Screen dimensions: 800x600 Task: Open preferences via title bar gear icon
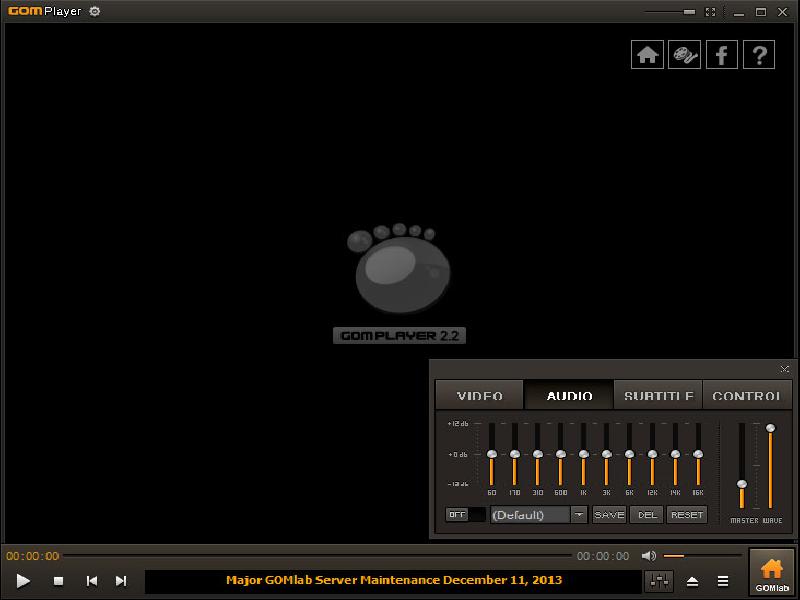click(94, 11)
